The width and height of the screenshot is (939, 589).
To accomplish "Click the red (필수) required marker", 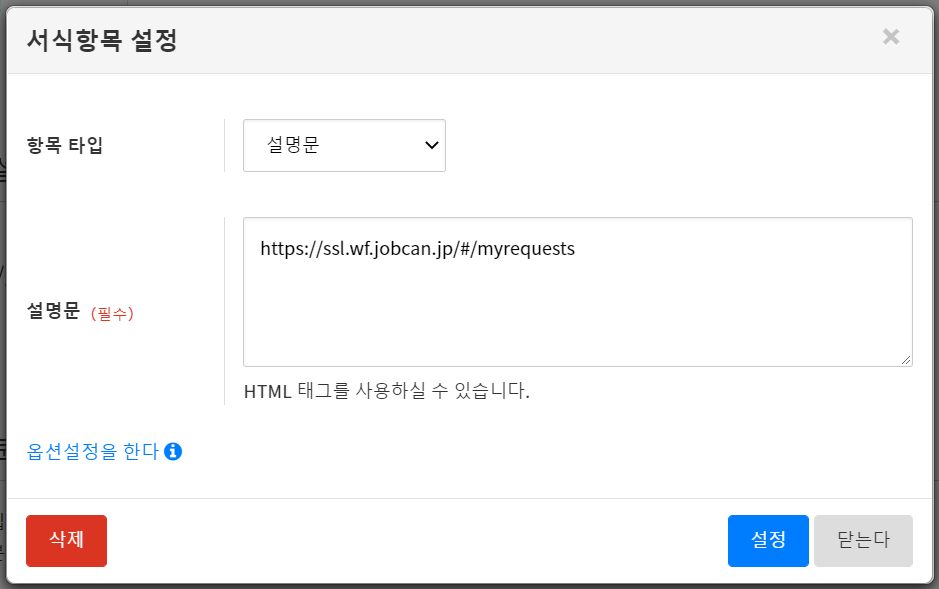I will [112, 313].
